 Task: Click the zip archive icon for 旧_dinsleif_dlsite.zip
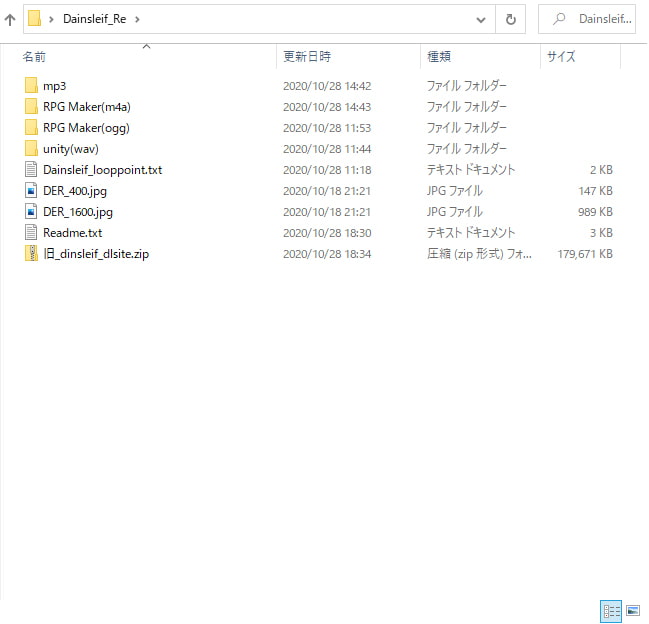(x=31, y=254)
